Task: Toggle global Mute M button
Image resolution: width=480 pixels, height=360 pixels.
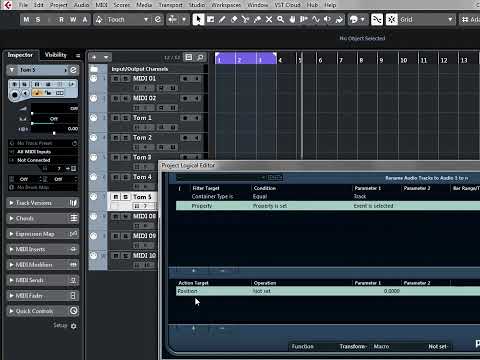Action: [26, 20]
